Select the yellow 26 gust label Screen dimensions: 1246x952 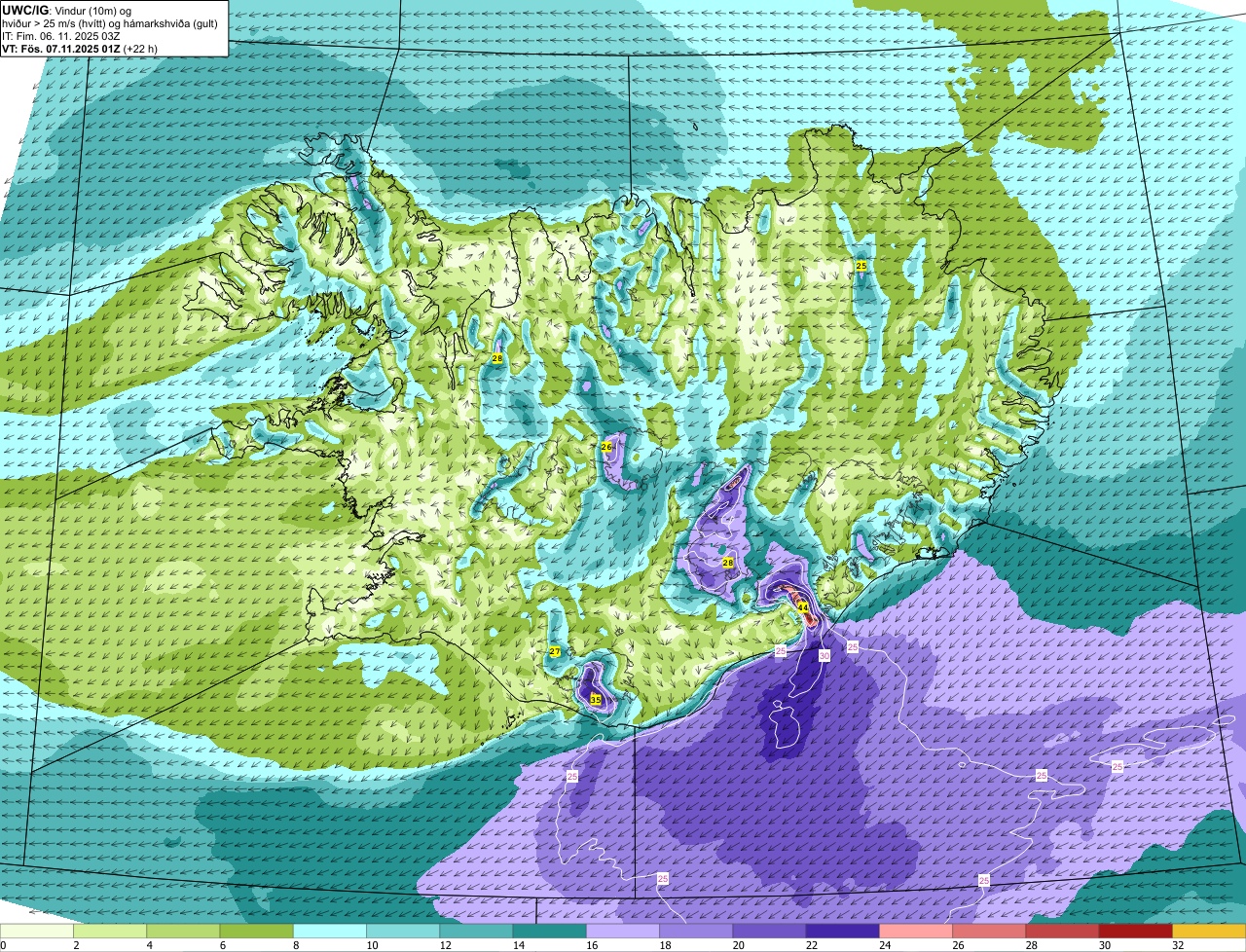coord(606,447)
